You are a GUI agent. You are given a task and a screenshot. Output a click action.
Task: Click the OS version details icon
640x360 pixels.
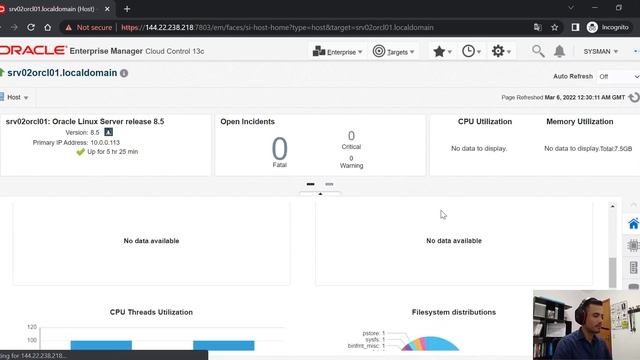pyautogui.click(x=108, y=132)
